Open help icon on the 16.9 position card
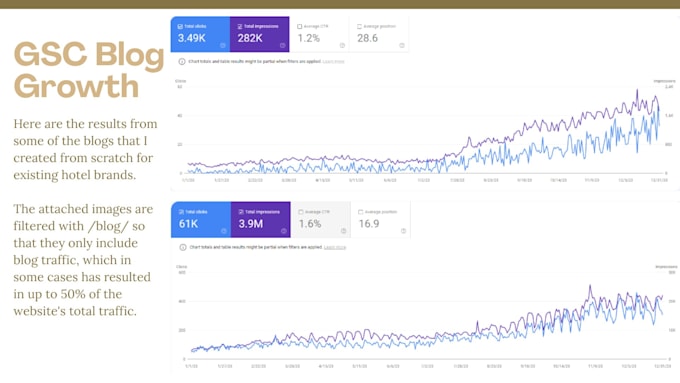 click(x=403, y=231)
